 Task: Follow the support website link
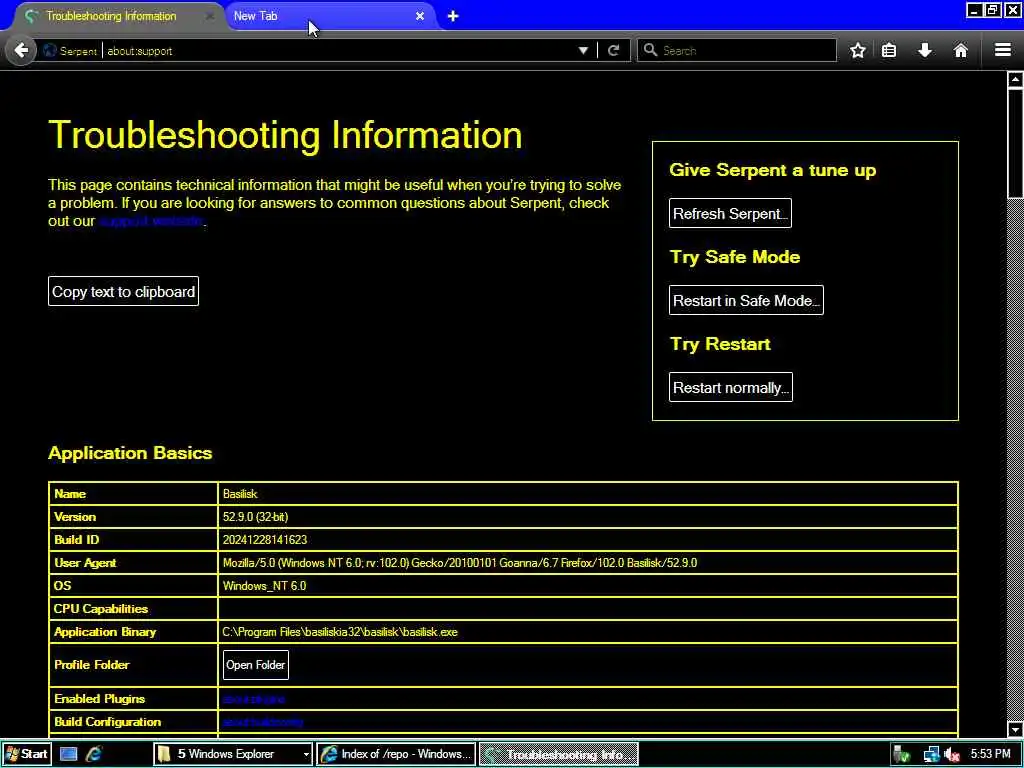(152, 221)
